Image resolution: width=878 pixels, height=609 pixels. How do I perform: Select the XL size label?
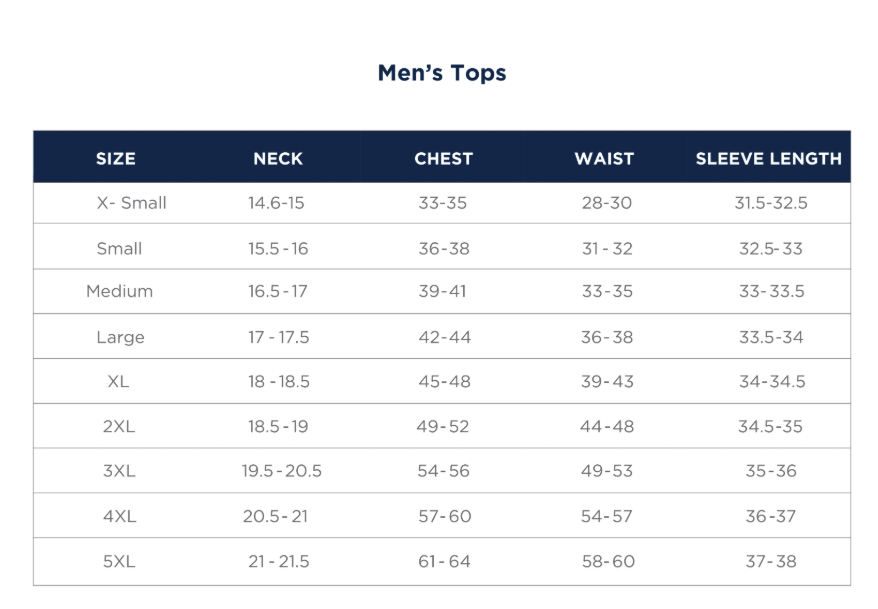point(118,382)
